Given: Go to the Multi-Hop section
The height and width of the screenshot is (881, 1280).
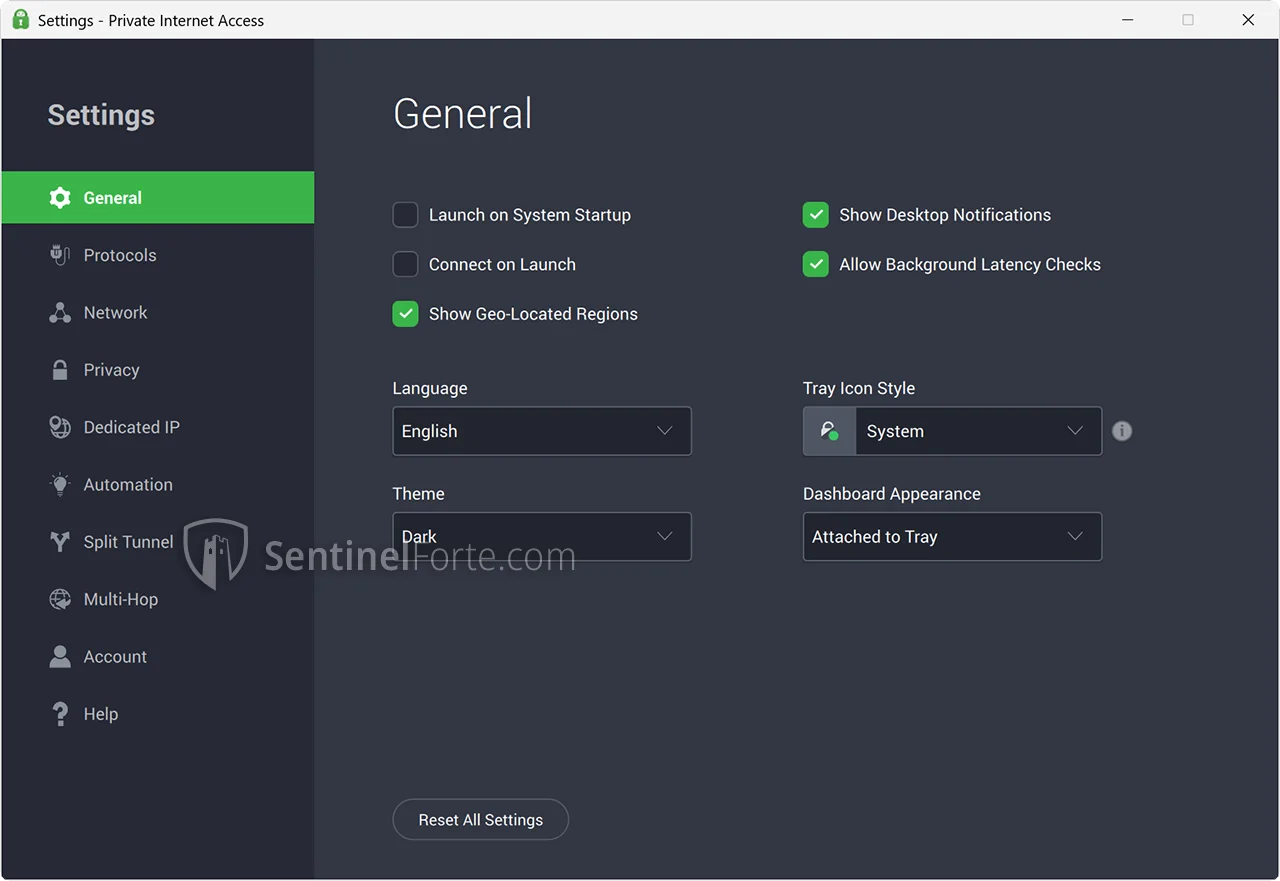Looking at the screenshot, I should click(x=158, y=599).
